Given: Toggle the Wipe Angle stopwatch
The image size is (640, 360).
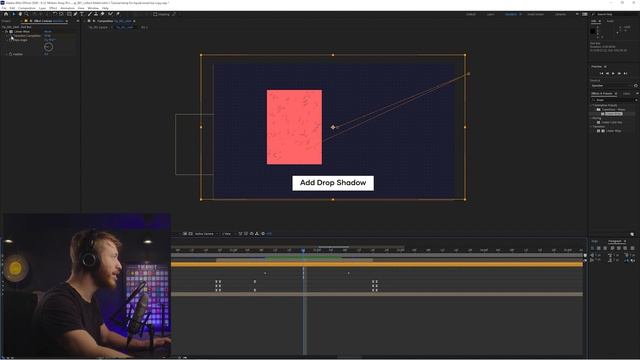Looking at the screenshot, I should pos(11,40).
